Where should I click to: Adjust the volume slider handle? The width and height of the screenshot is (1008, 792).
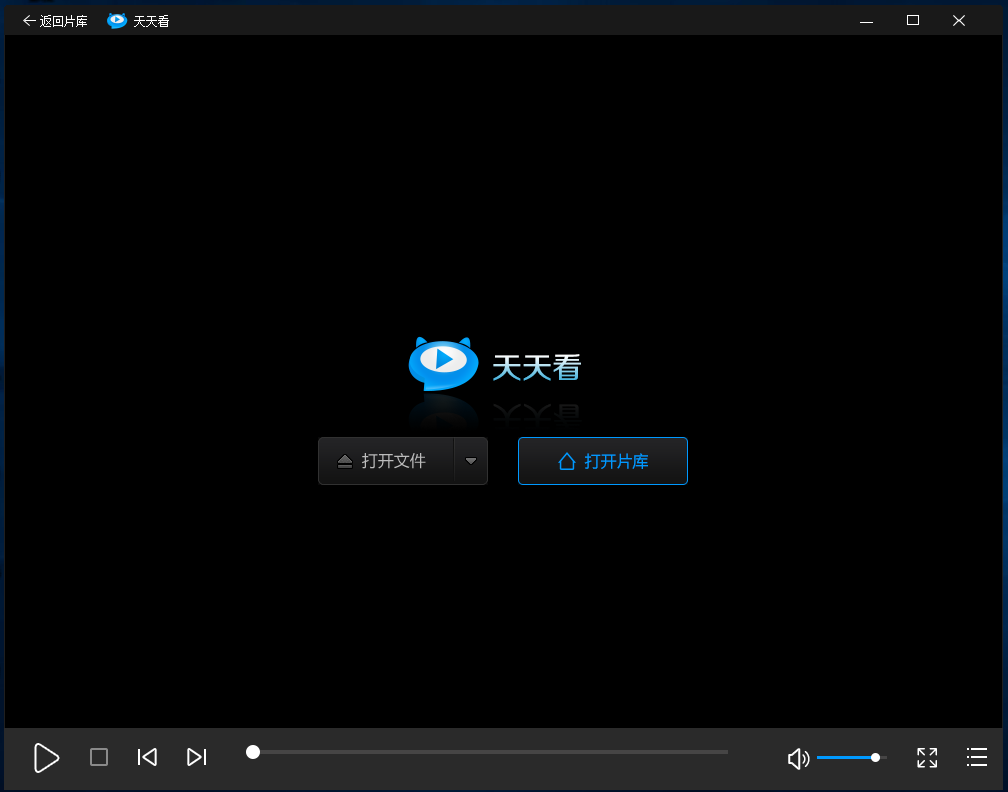coord(875,757)
